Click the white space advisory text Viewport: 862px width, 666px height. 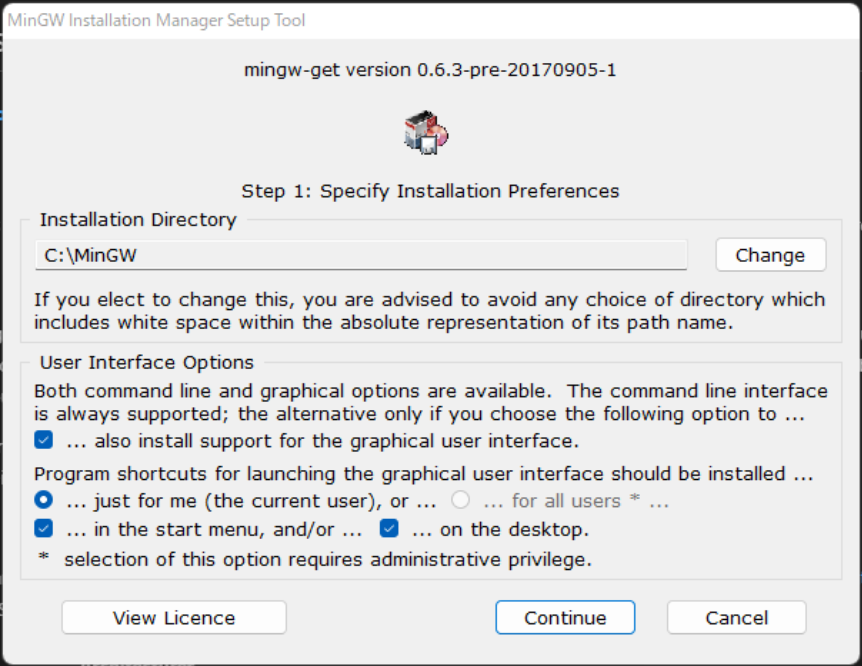click(430, 310)
